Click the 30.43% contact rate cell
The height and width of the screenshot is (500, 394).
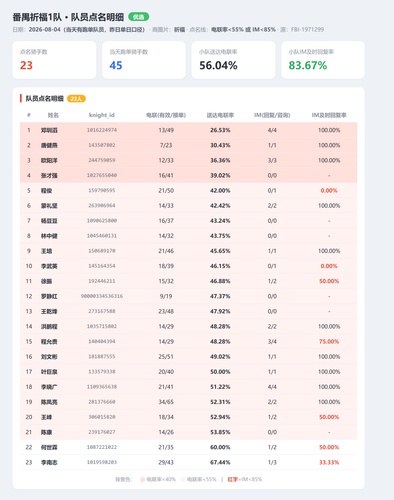[x=220, y=145]
